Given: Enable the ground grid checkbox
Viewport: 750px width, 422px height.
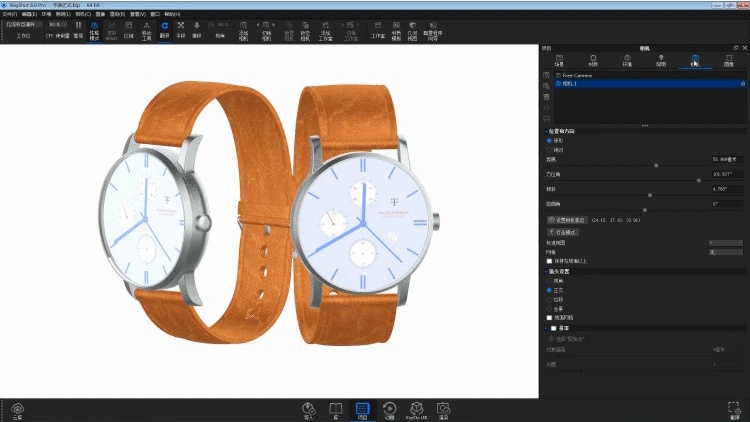Looking at the screenshot, I should click(x=549, y=318).
